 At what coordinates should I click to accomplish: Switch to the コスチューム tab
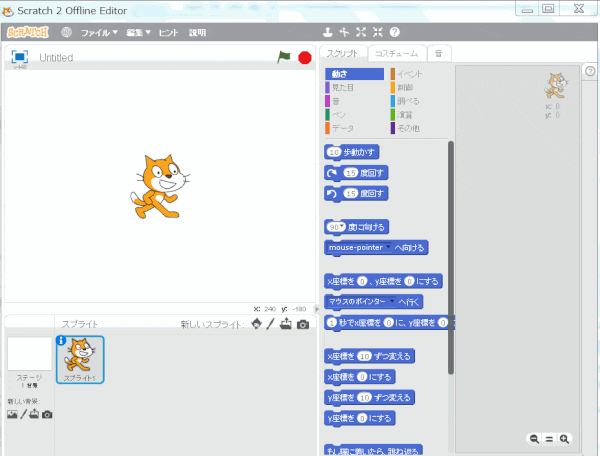(x=396, y=54)
